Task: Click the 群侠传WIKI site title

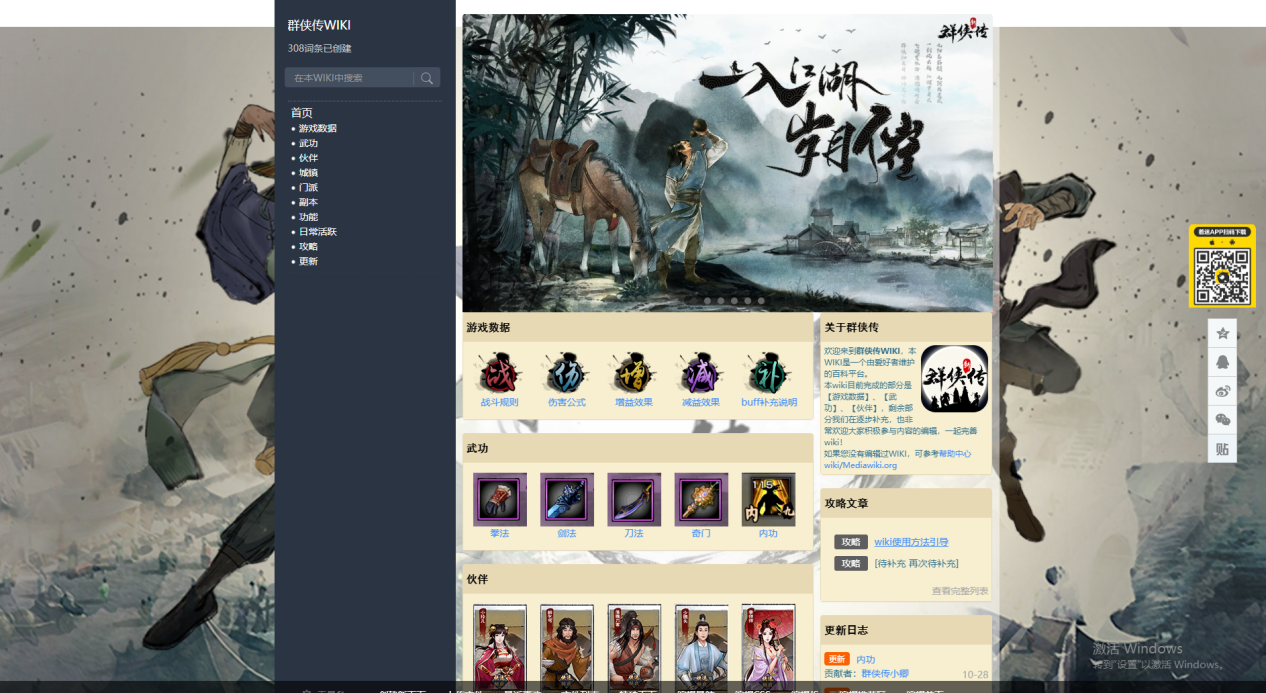Action: coord(319,26)
